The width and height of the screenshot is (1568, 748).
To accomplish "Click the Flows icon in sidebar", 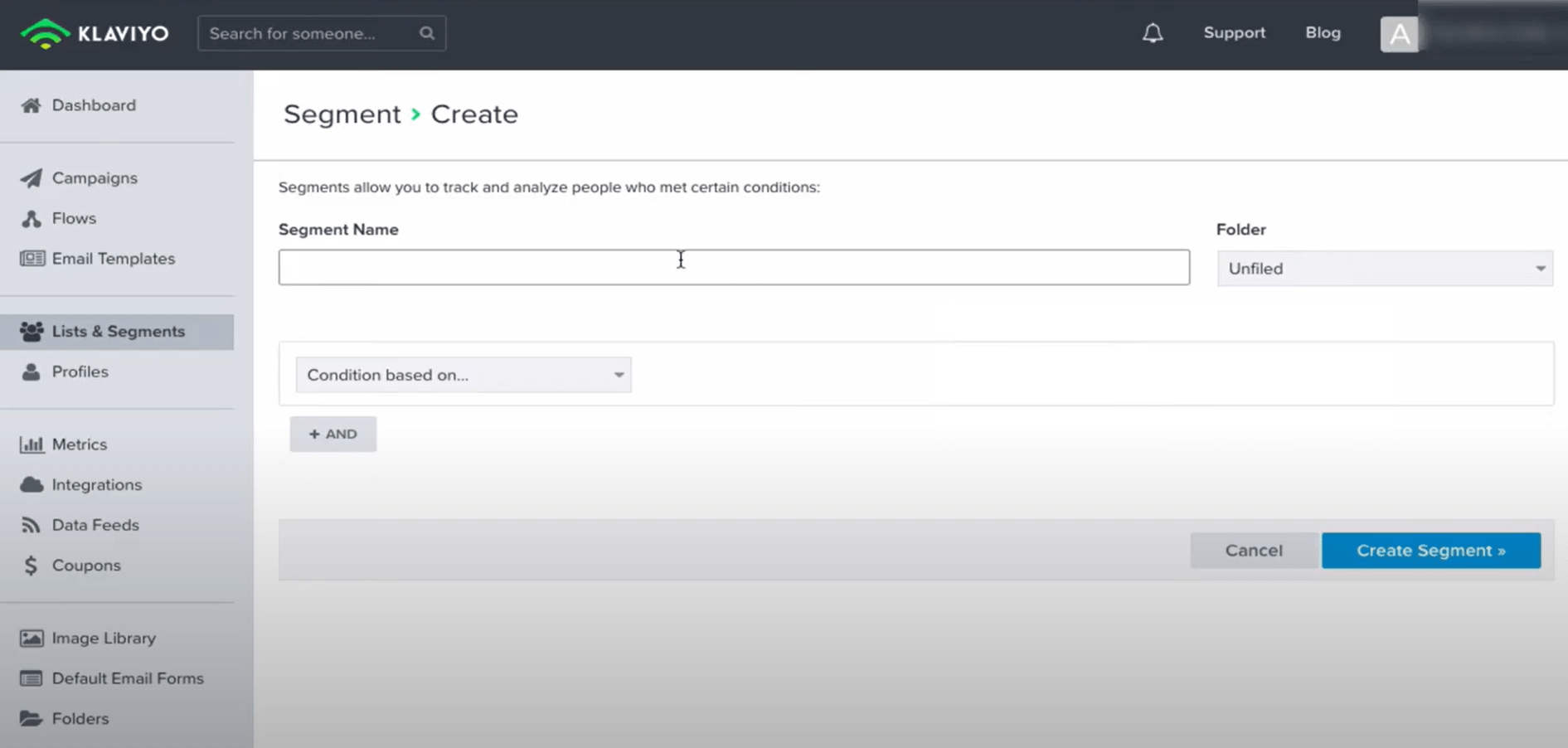I will pyautogui.click(x=32, y=218).
